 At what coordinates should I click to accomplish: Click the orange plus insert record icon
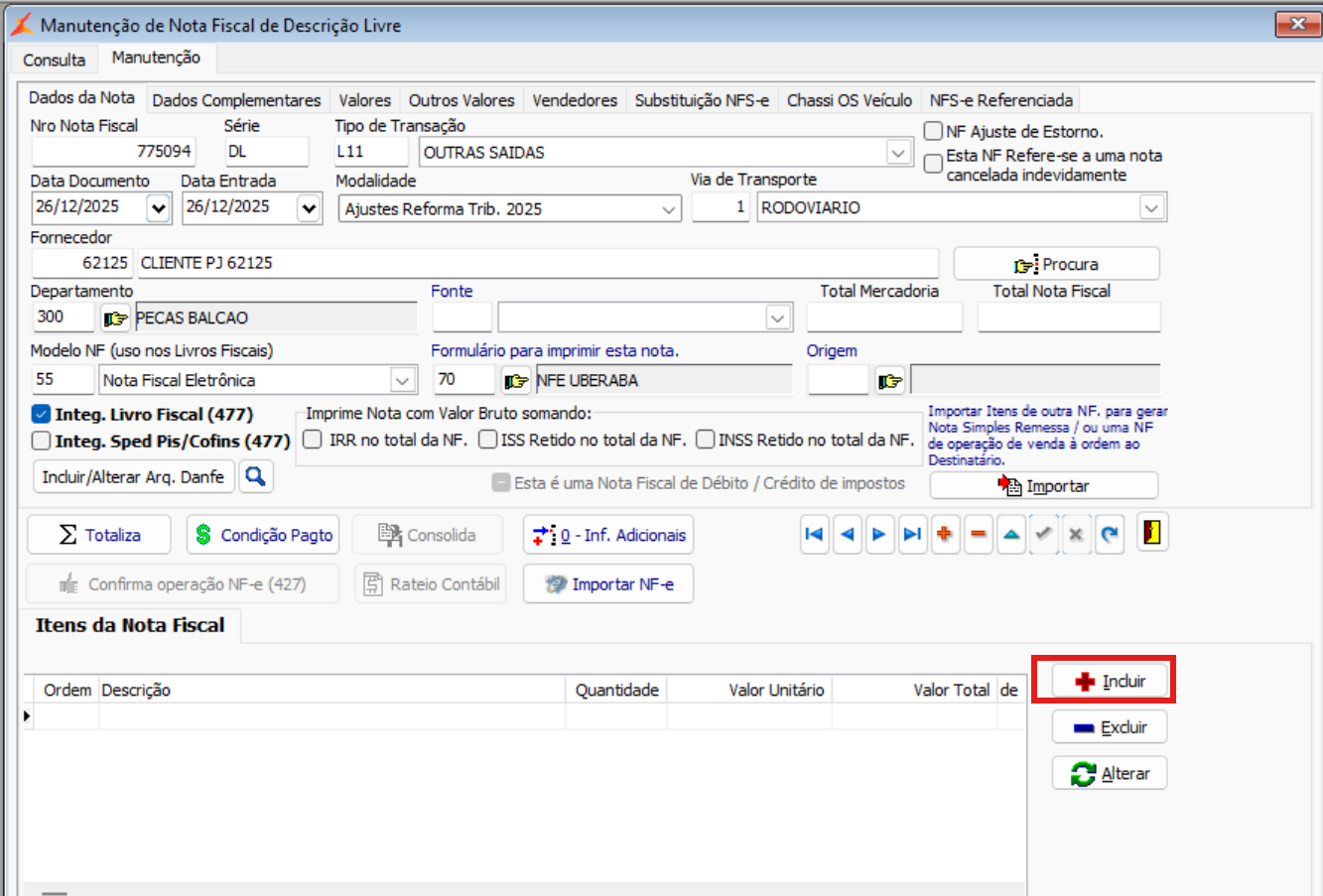tap(945, 535)
